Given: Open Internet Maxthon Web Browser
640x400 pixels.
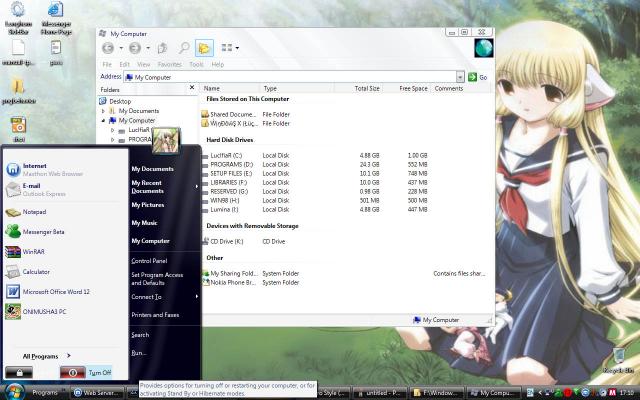Looking at the screenshot, I should click(x=45, y=169).
